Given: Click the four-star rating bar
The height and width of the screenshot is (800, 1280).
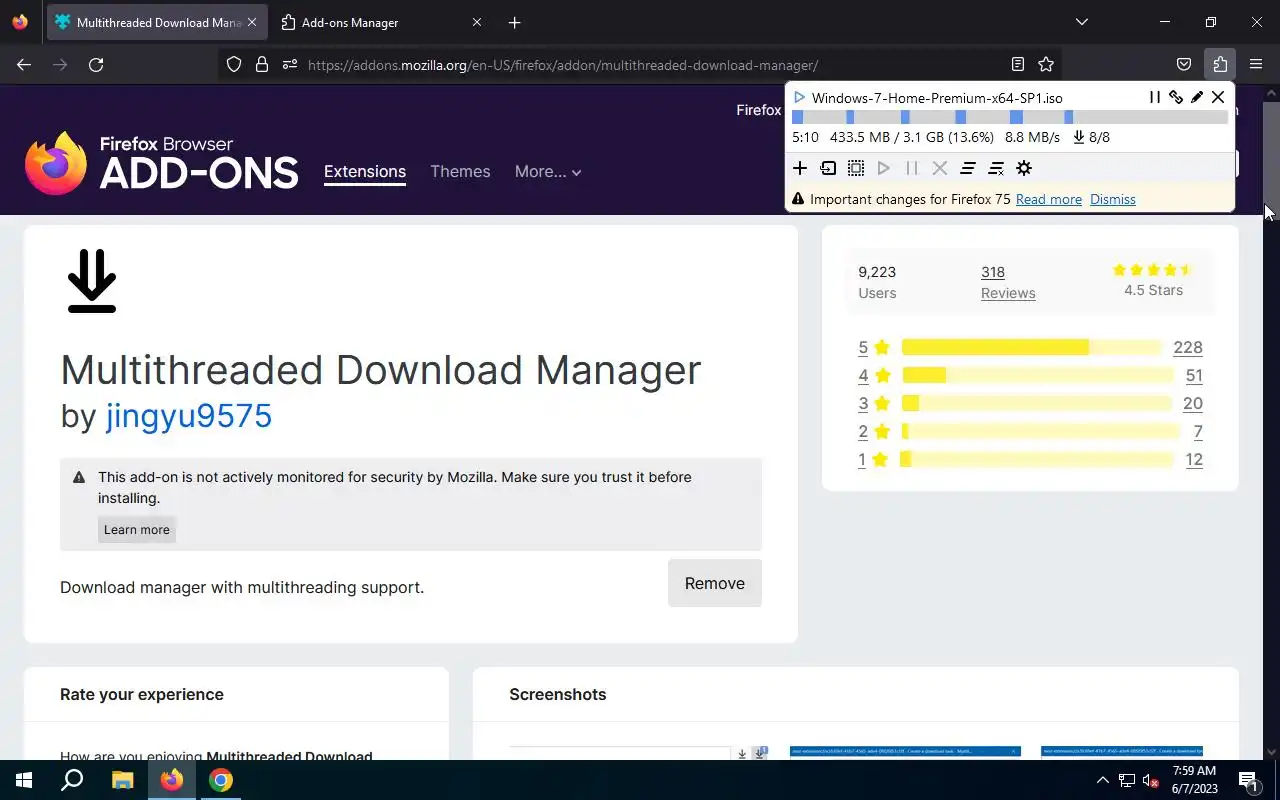Looking at the screenshot, I should point(1038,375).
